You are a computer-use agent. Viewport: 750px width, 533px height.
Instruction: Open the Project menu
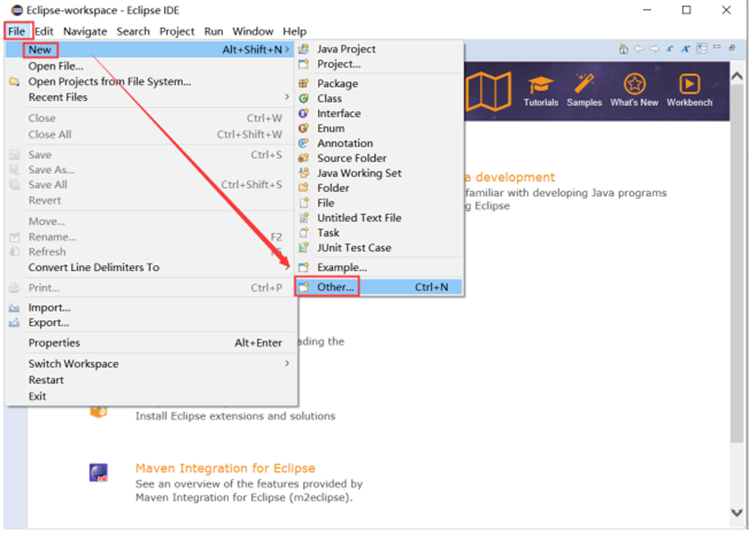(x=177, y=32)
